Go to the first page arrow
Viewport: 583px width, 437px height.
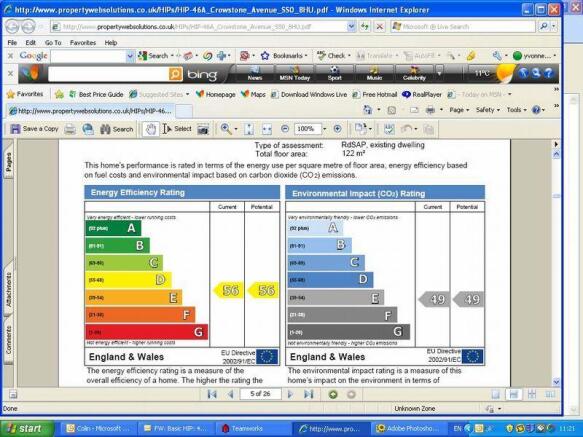coord(212,394)
